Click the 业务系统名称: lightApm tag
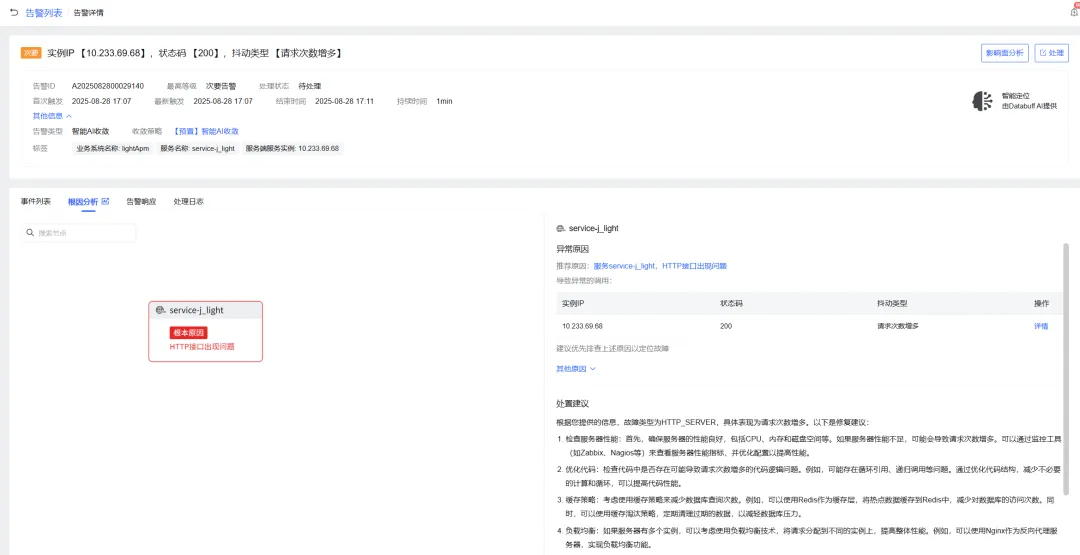Viewport: 1080px width, 555px height. pos(112,148)
